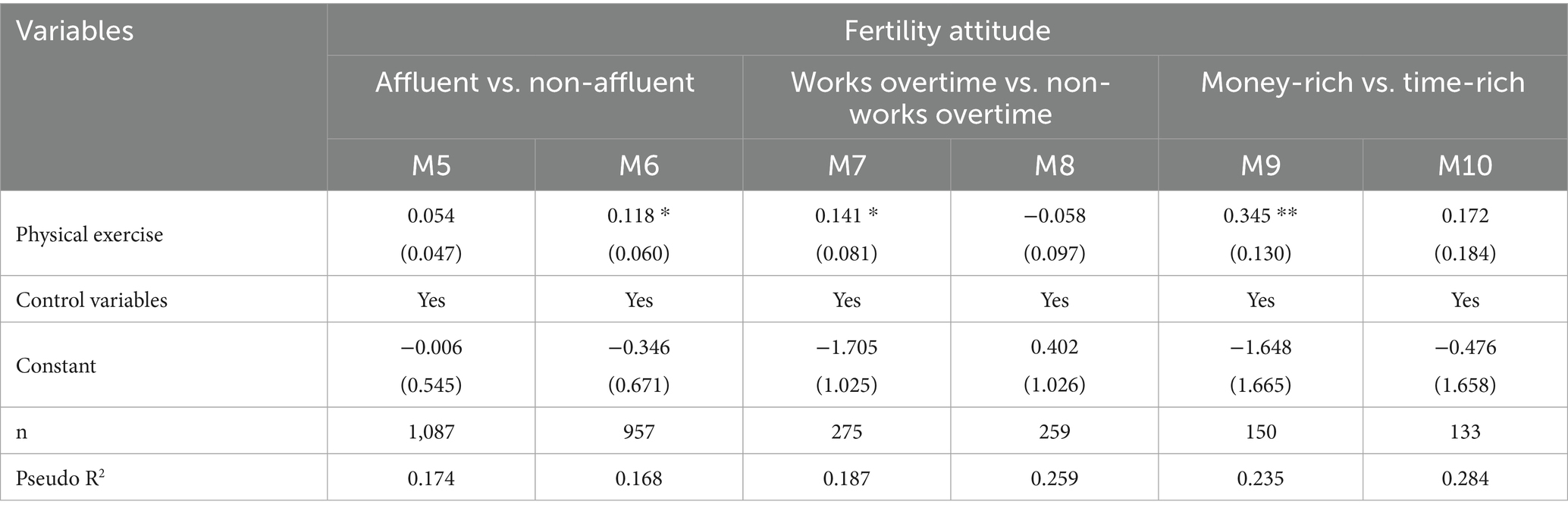Image resolution: width=1568 pixels, height=514 pixels.
Task: Select the Constant row label
Action: 56,366
